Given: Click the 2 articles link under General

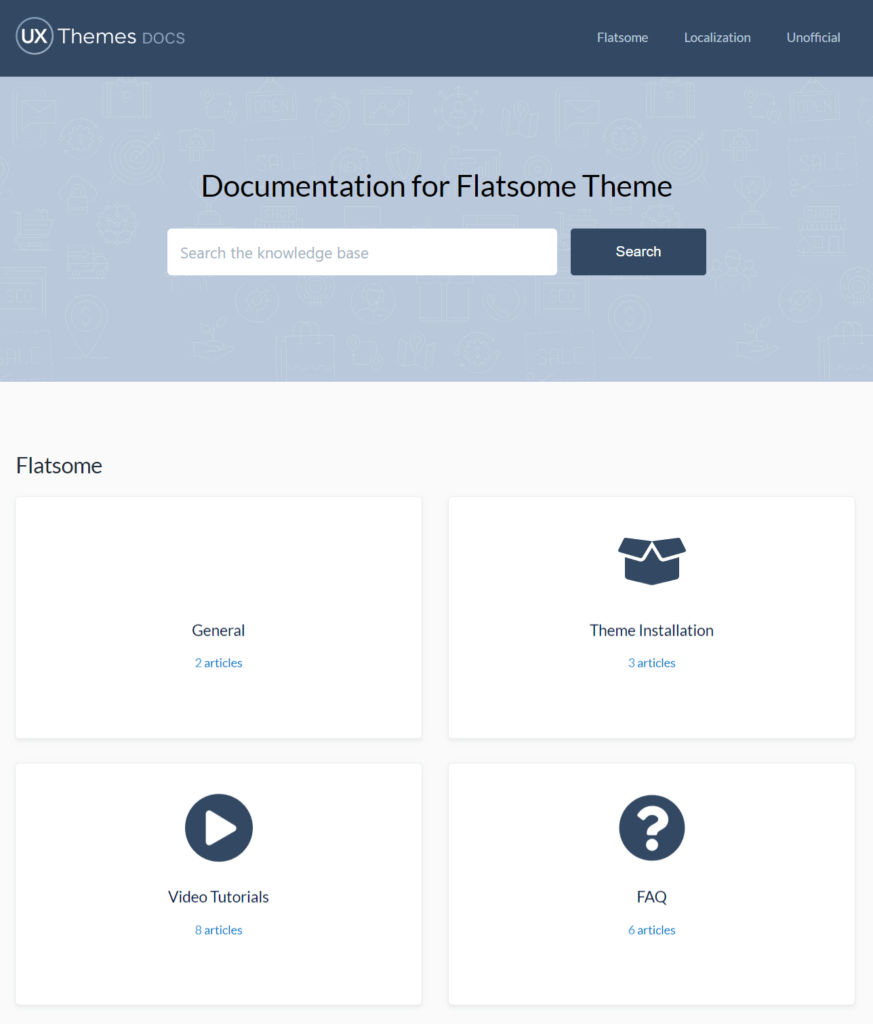Looking at the screenshot, I should pos(218,663).
